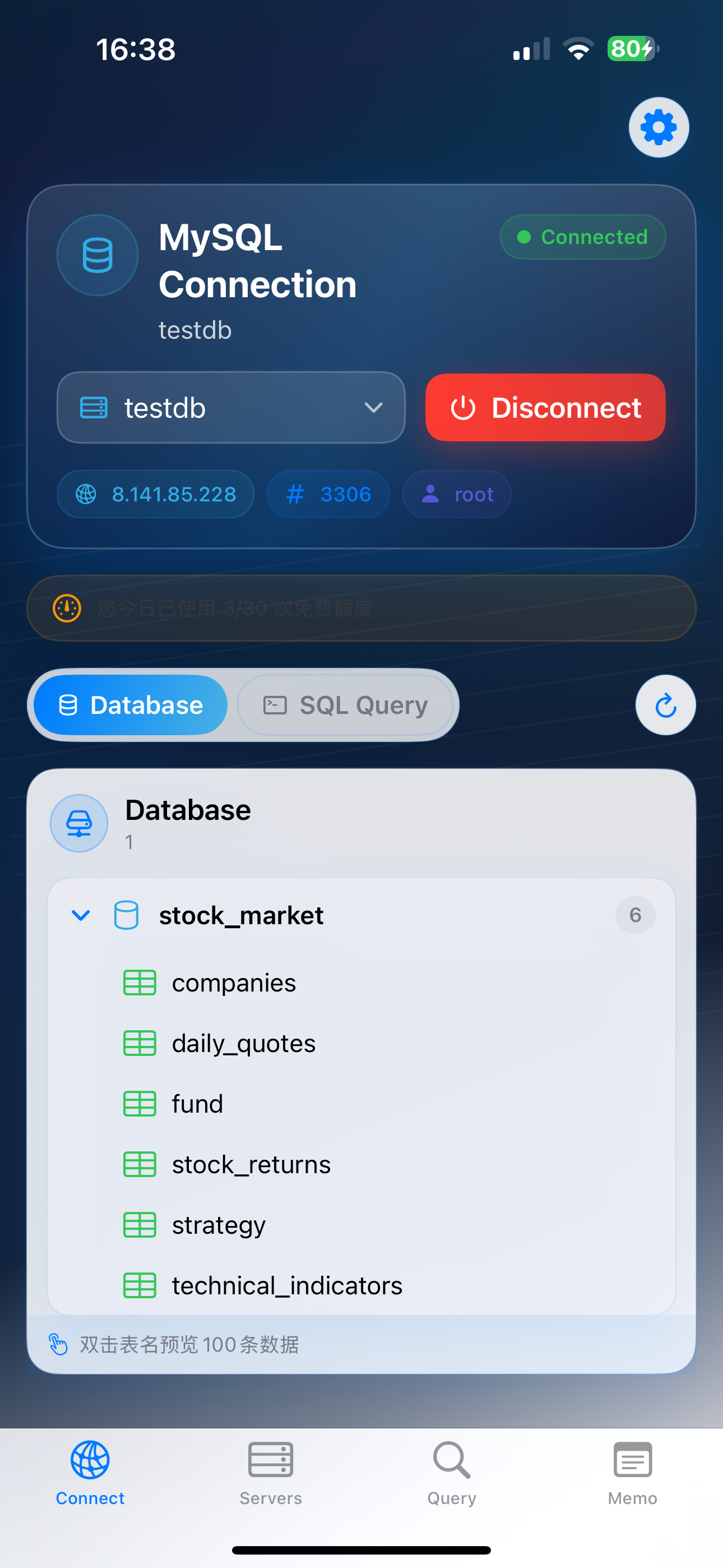Disconnect from the MySQL server
This screenshot has height=1568, width=723.
[545, 407]
